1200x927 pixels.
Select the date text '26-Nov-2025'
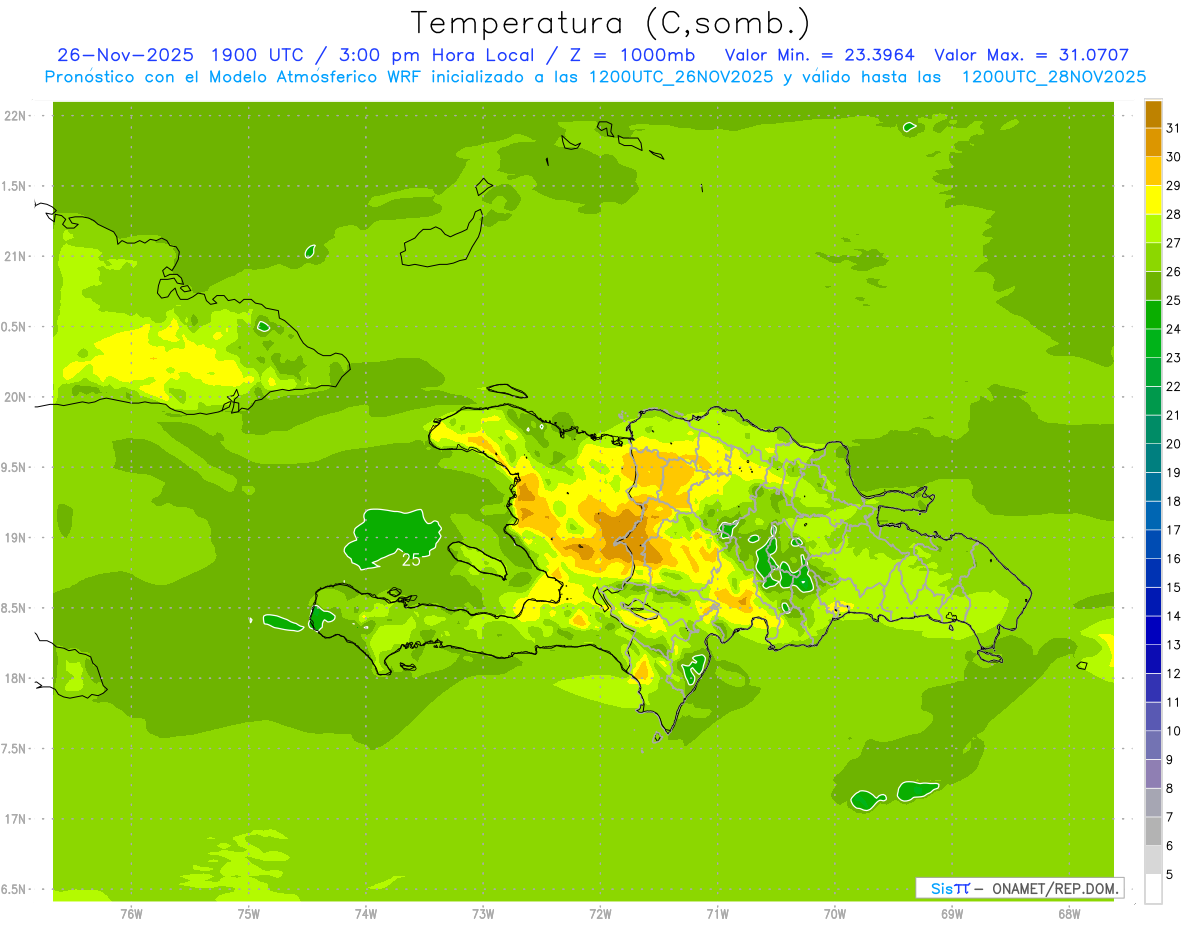(x=125, y=55)
